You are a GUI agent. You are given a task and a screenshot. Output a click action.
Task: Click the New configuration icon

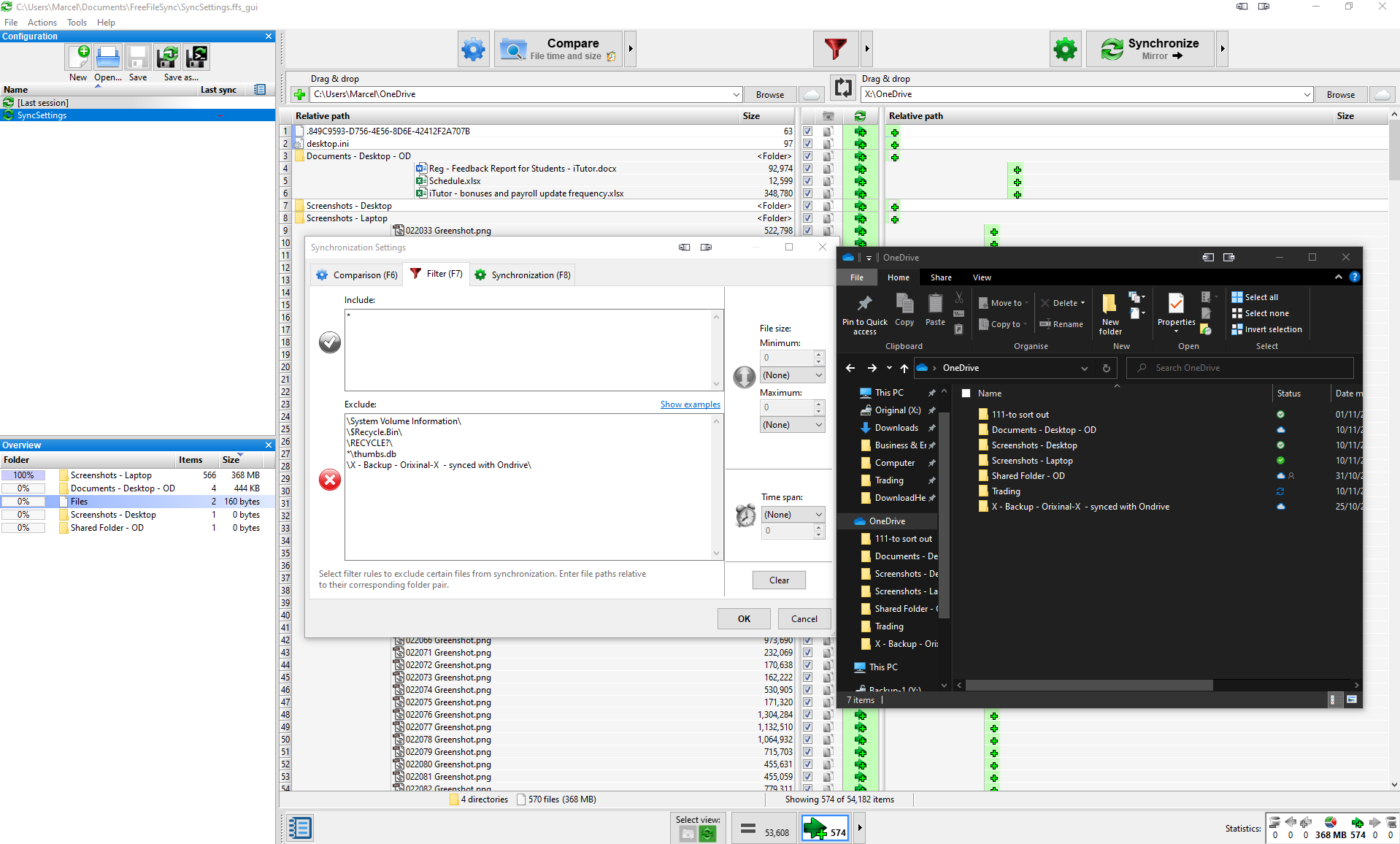[78, 57]
